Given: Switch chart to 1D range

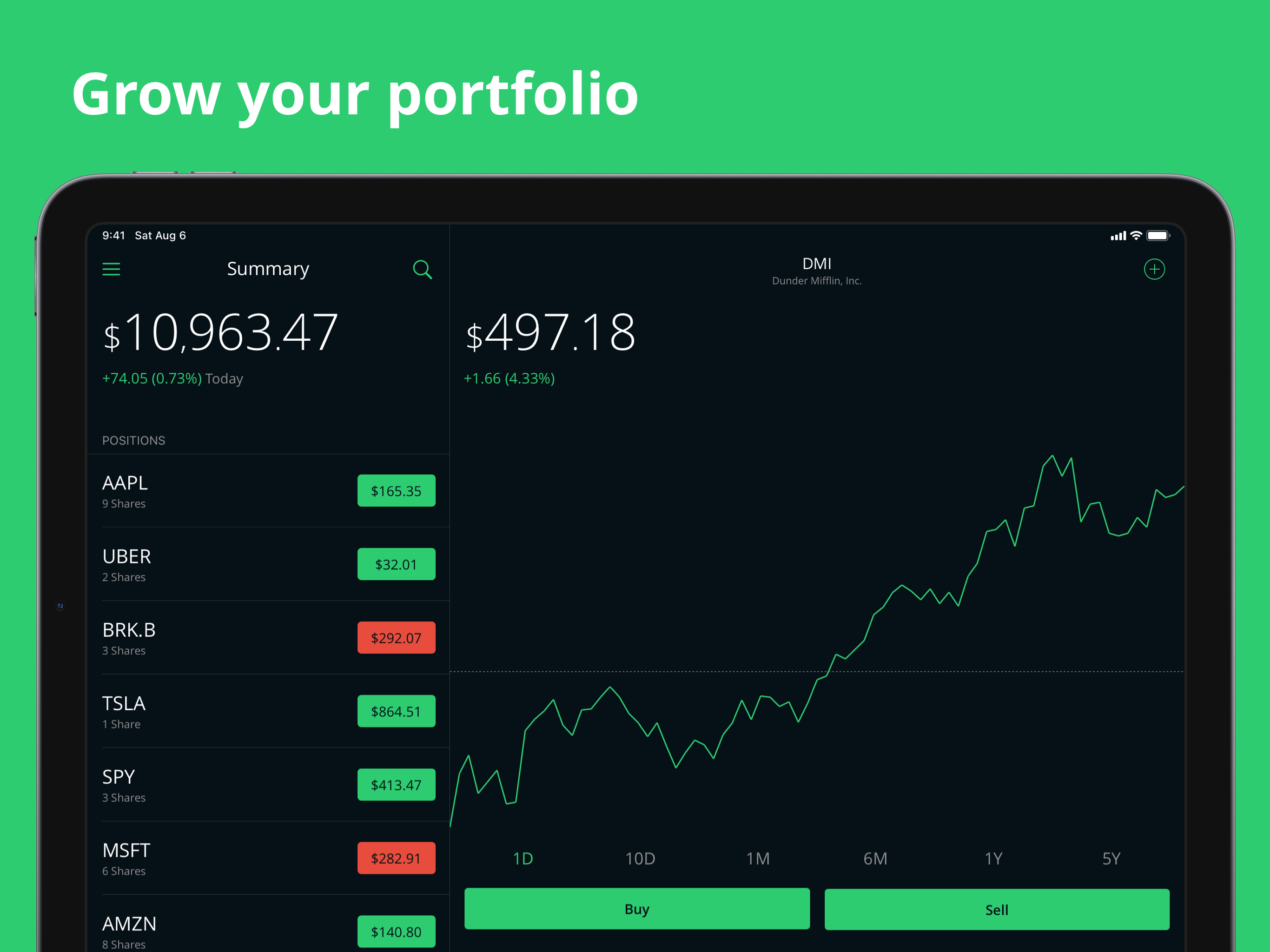Looking at the screenshot, I should click(x=523, y=858).
